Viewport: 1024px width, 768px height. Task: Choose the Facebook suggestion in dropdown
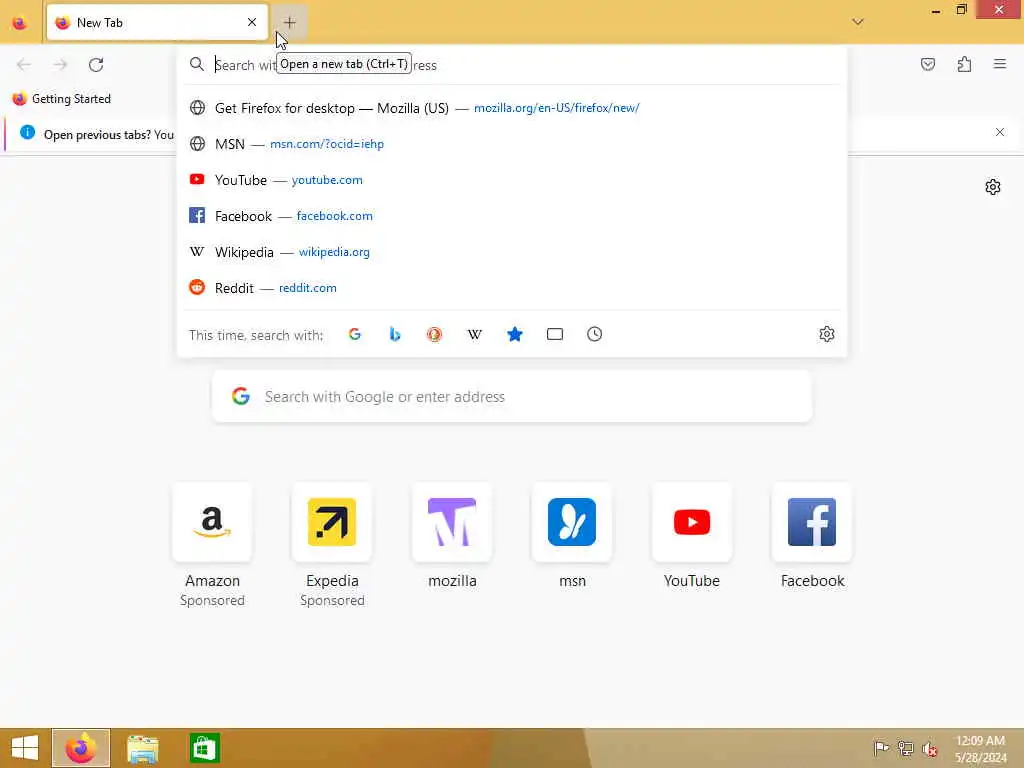512,216
